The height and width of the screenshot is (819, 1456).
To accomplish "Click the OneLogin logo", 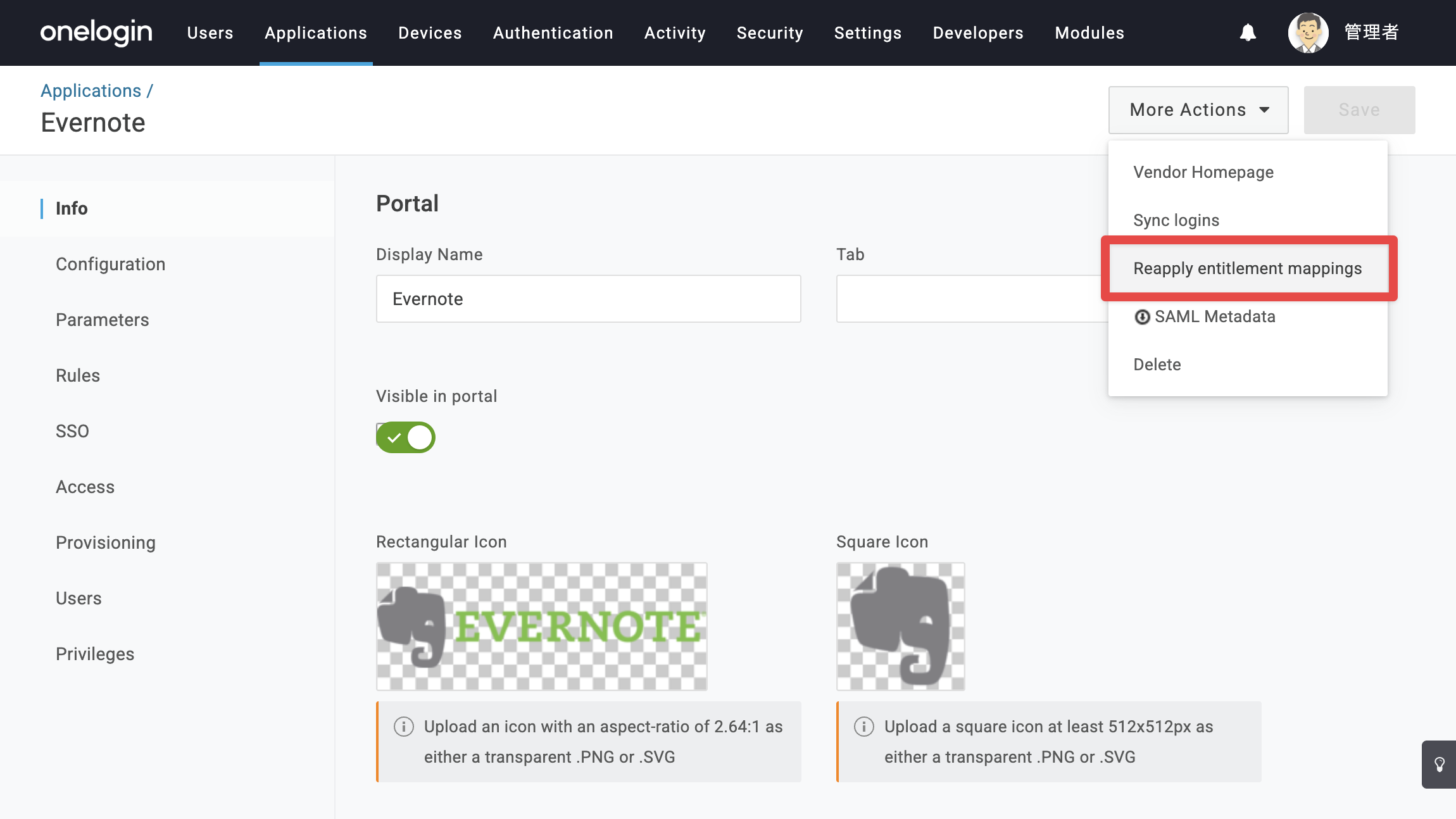I will click(x=96, y=32).
